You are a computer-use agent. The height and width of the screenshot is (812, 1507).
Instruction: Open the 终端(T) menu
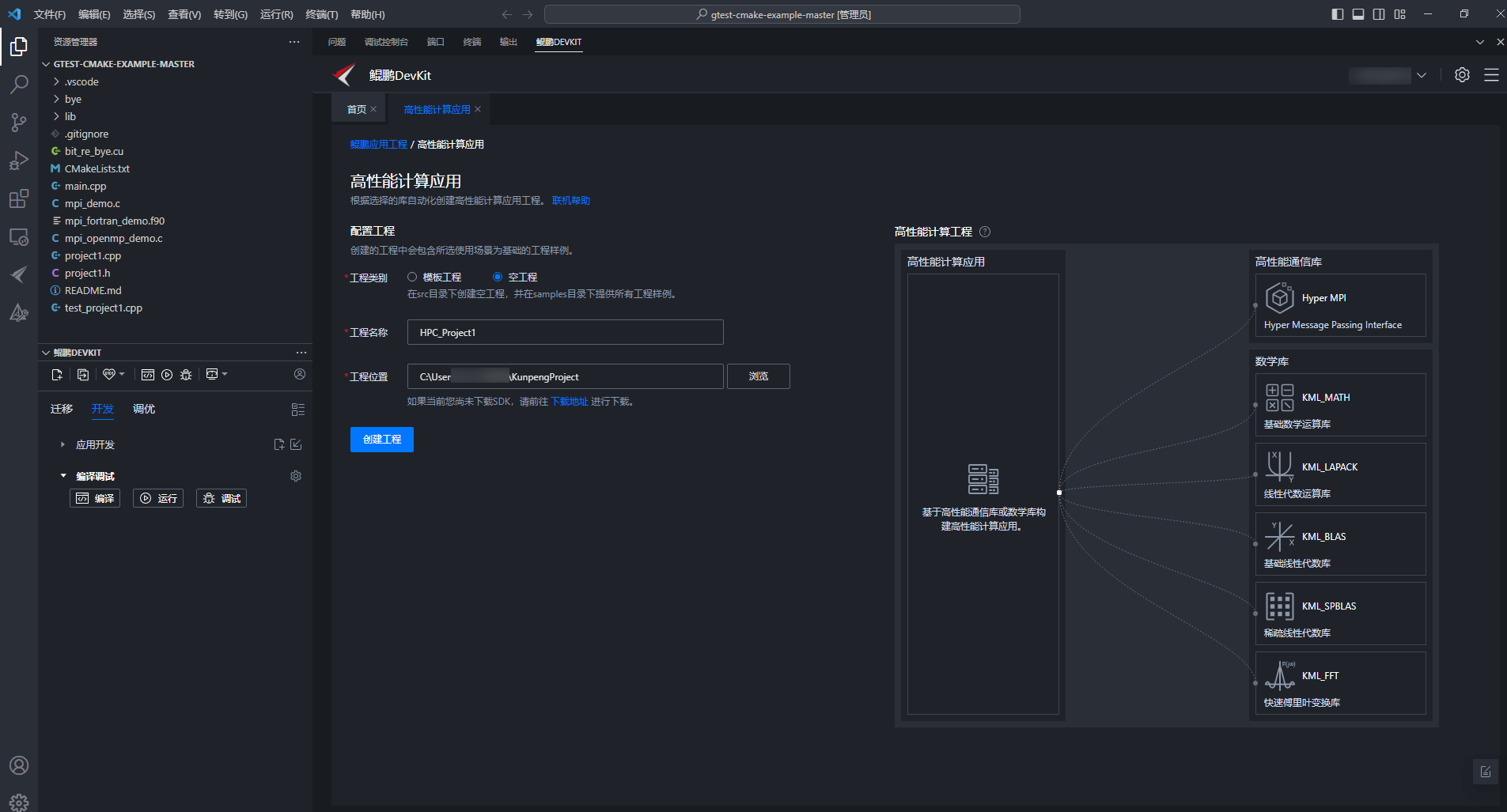tap(322, 14)
